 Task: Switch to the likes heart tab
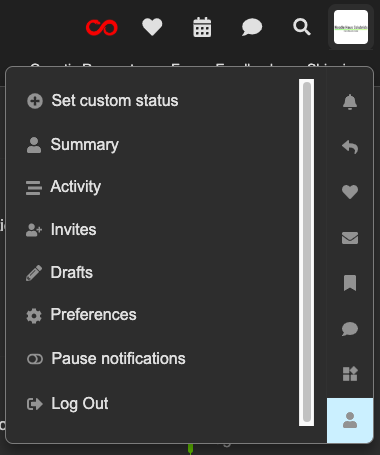coord(350,192)
